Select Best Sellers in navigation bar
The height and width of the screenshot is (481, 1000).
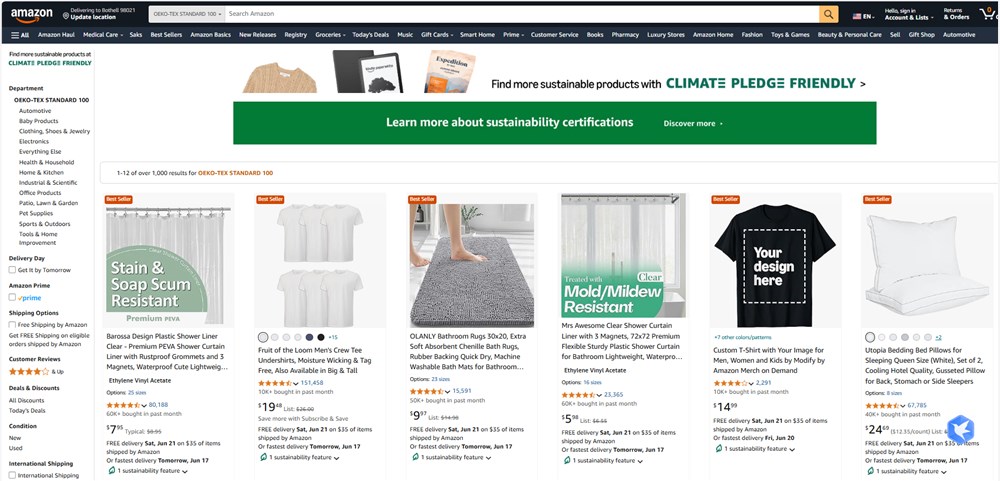(x=166, y=35)
